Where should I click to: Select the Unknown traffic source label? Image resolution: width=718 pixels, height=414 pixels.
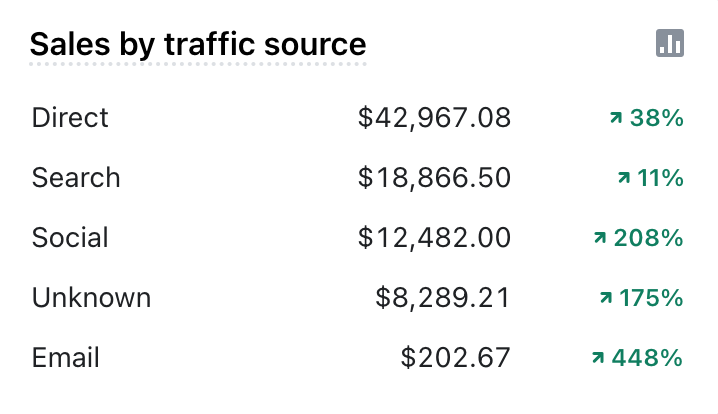91,298
